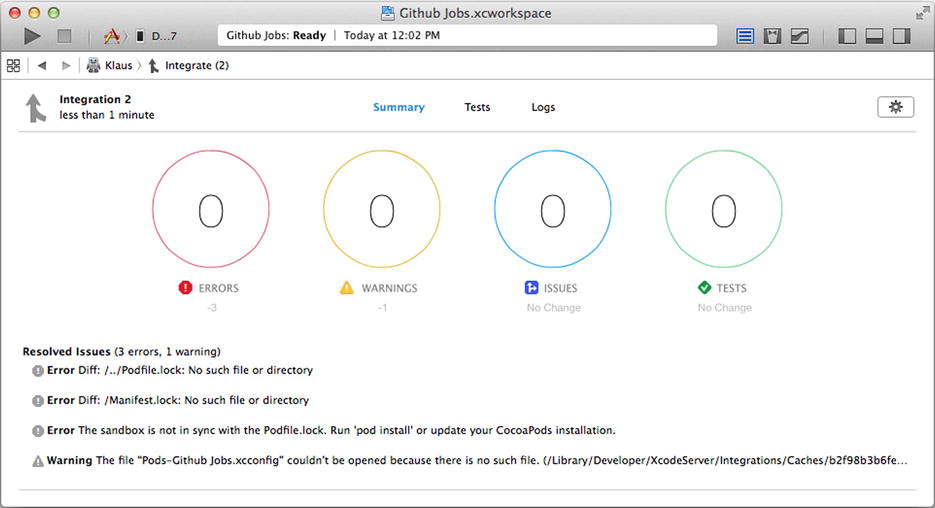Image resolution: width=935 pixels, height=508 pixels.
Task: Open the gear settings button
Action: [896, 107]
